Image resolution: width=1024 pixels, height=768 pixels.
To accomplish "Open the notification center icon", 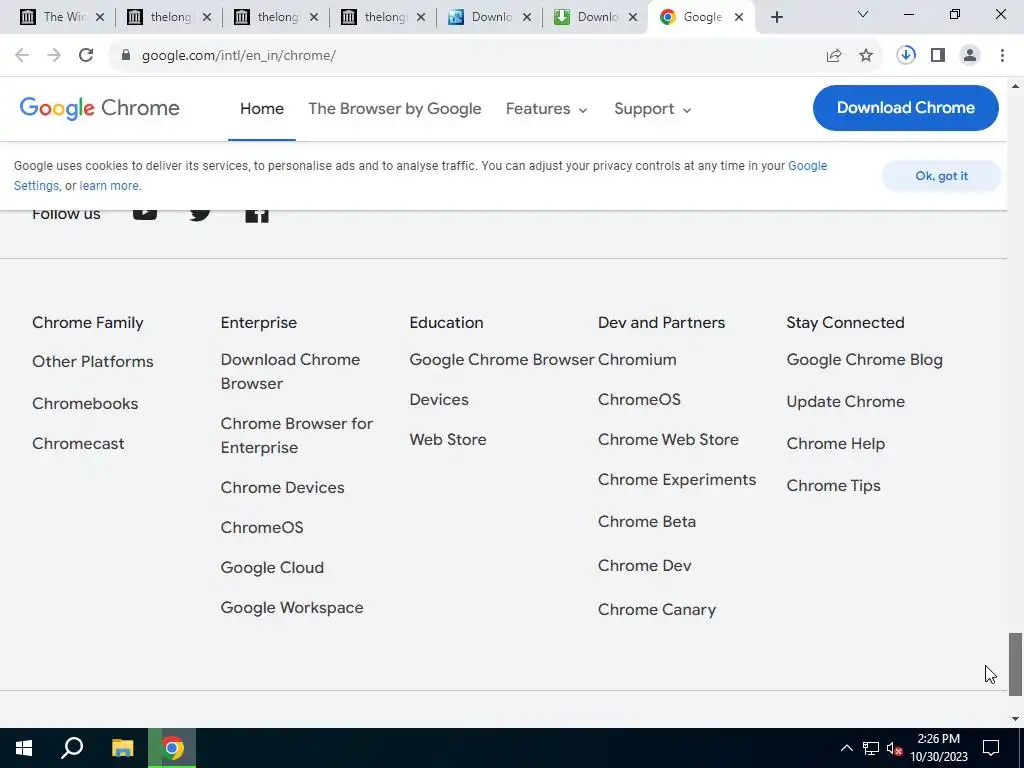I will click(x=991, y=748).
